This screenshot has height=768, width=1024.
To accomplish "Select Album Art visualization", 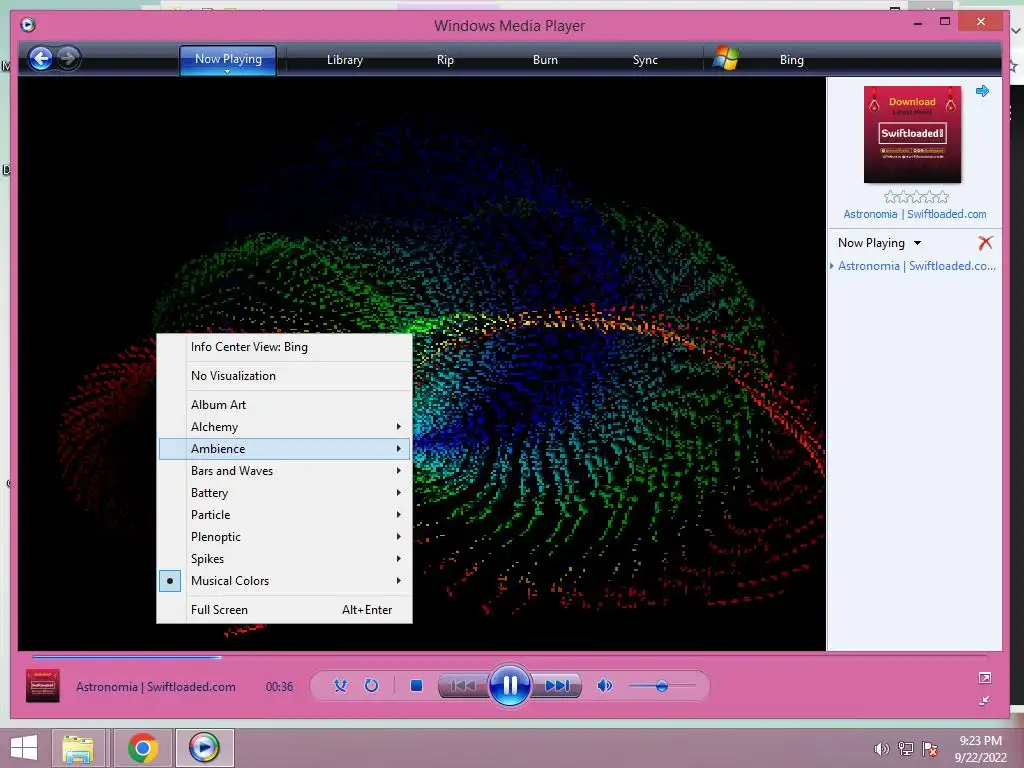I will tap(285, 404).
